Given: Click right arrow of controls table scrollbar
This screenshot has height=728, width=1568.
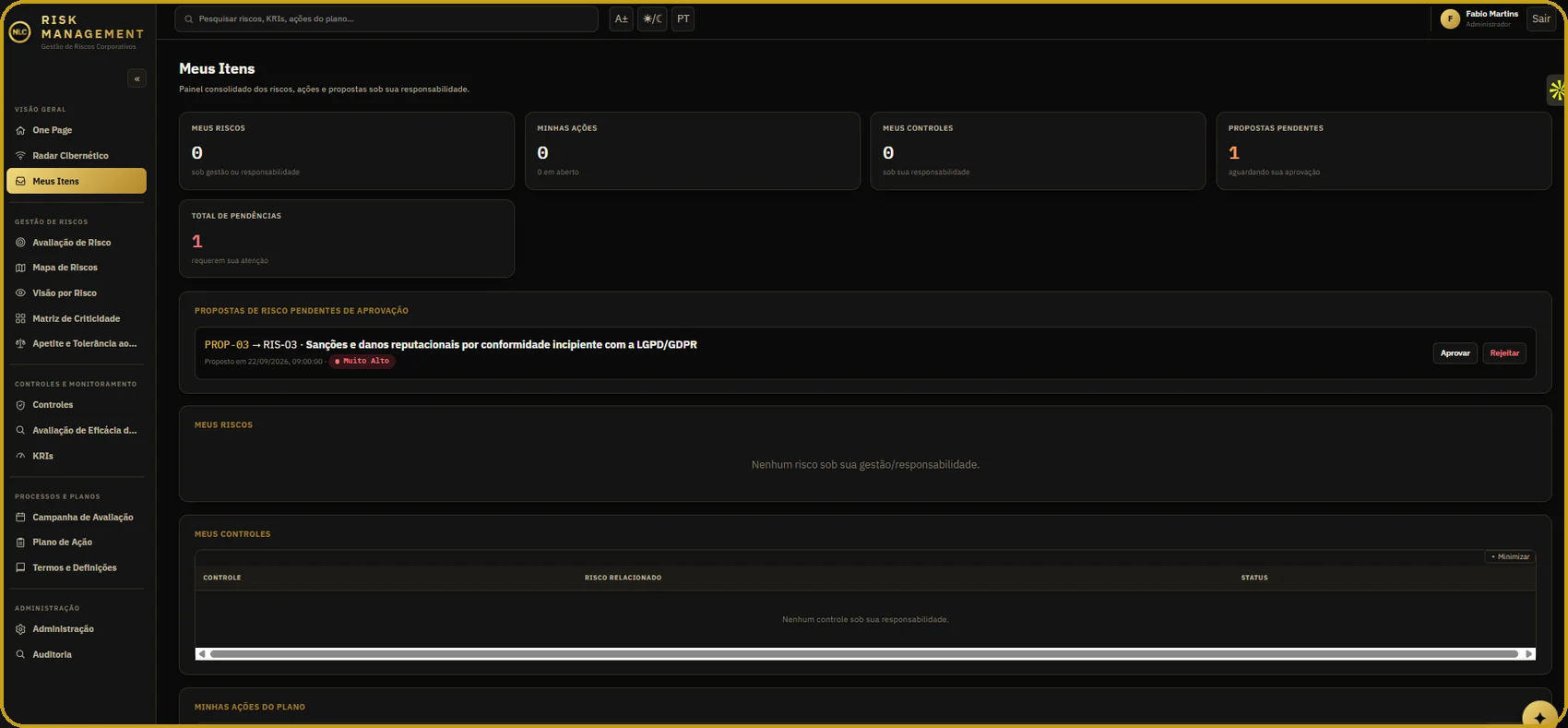Looking at the screenshot, I should [1528, 654].
